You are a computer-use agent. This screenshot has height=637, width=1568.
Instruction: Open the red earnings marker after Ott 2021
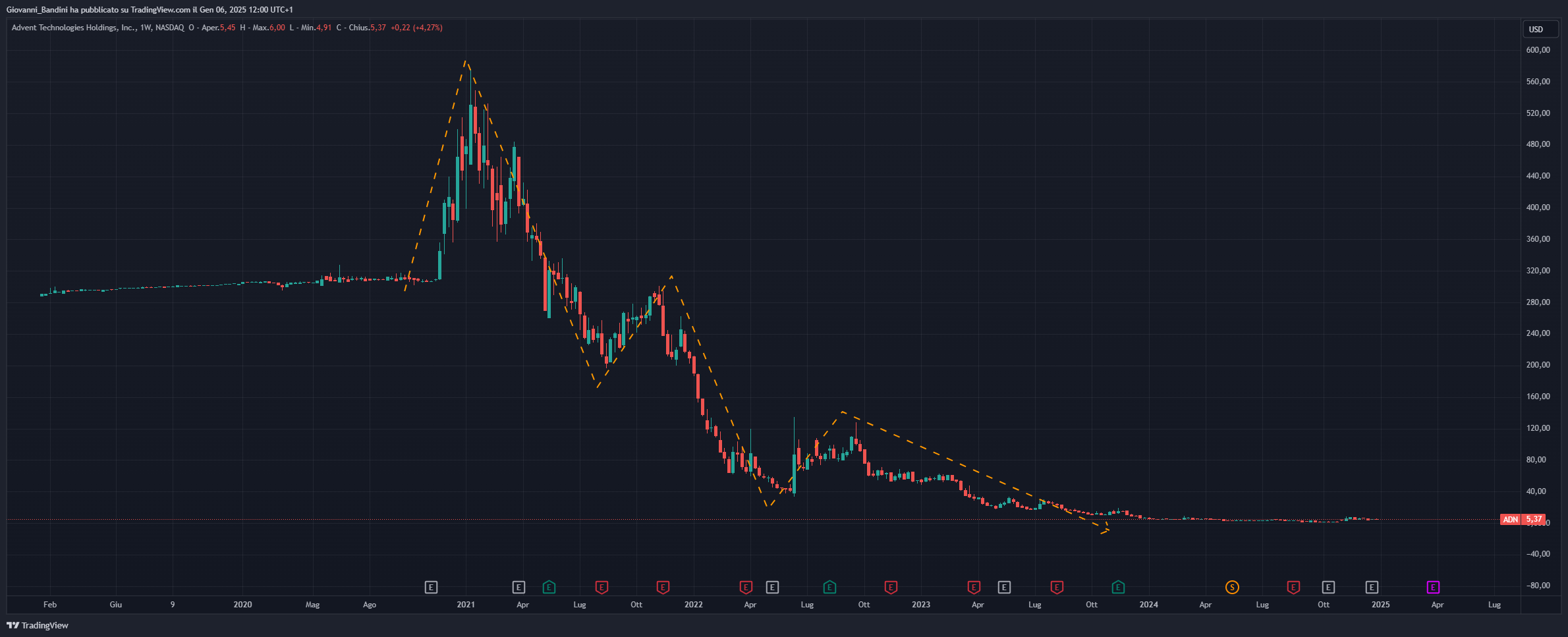(663, 587)
